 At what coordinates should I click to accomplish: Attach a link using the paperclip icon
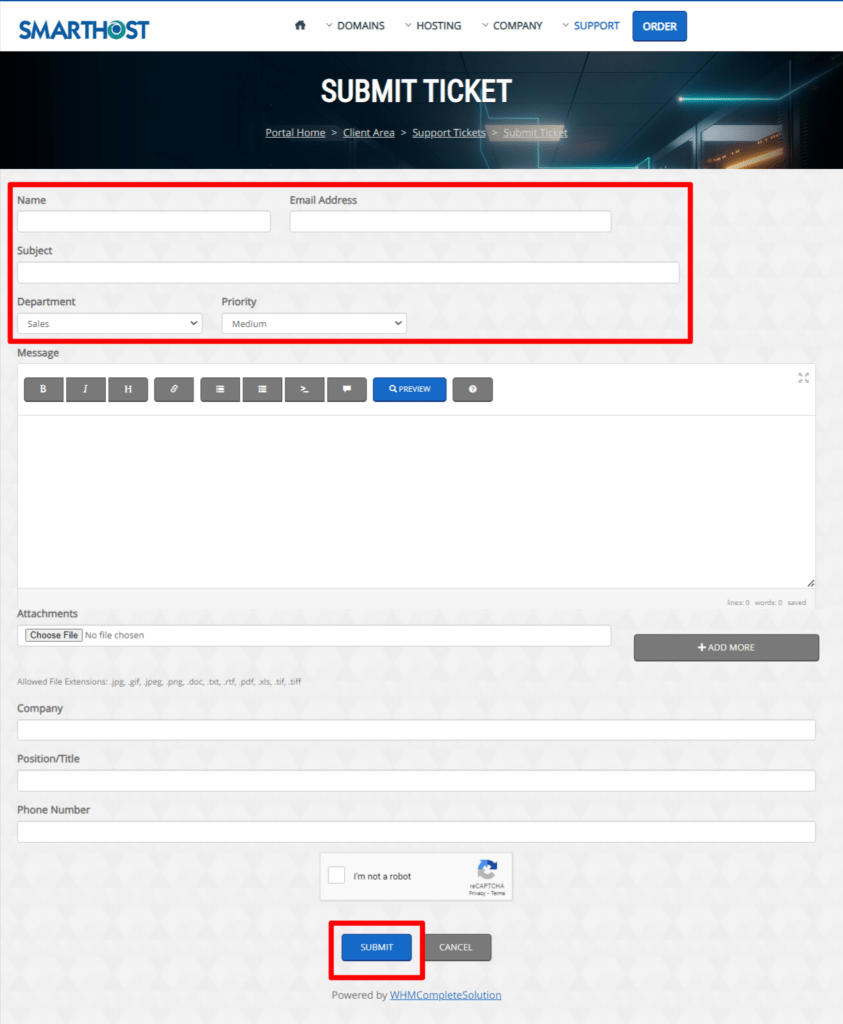[x=174, y=389]
